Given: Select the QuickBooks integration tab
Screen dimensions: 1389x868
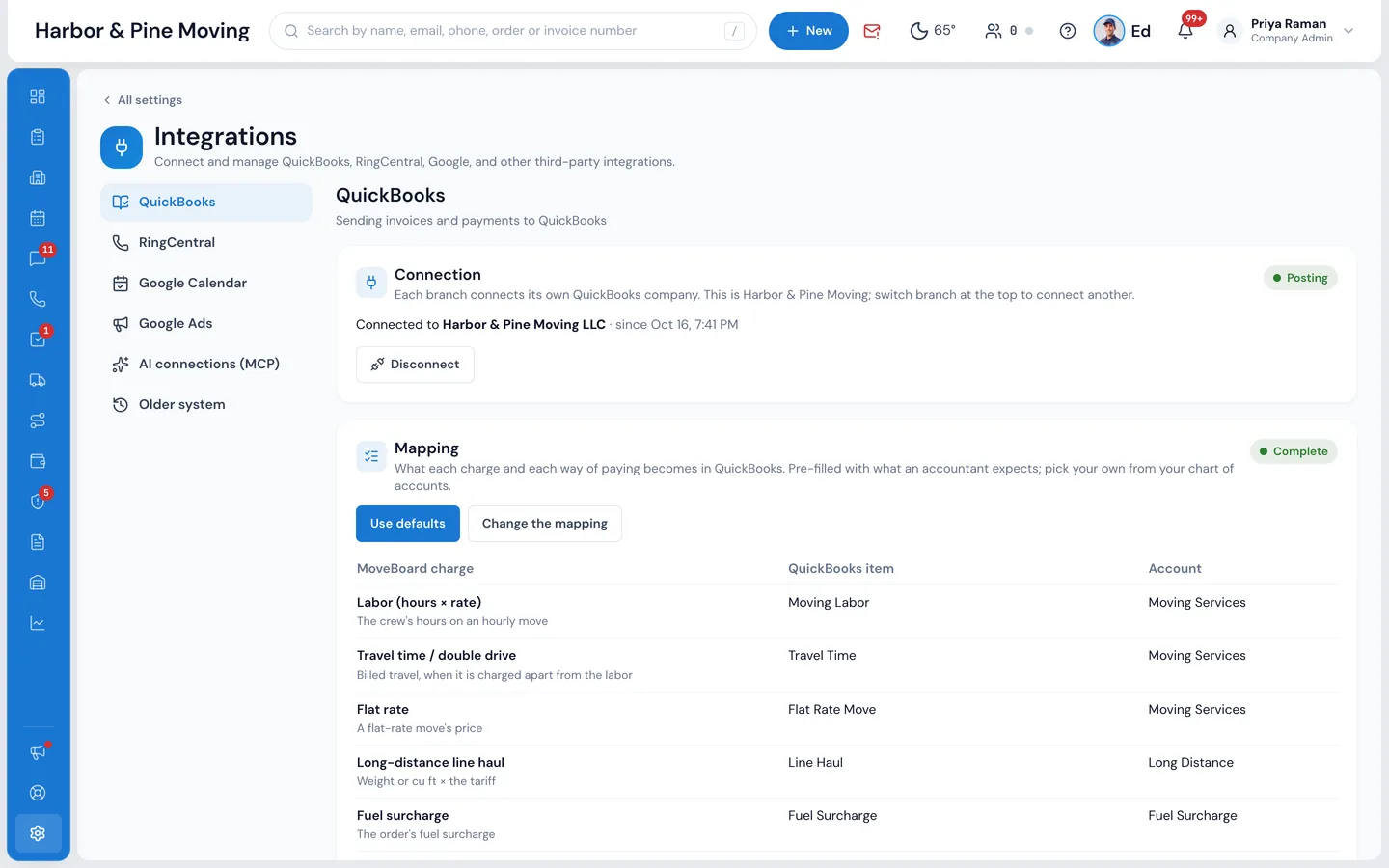Looking at the screenshot, I should point(206,203).
